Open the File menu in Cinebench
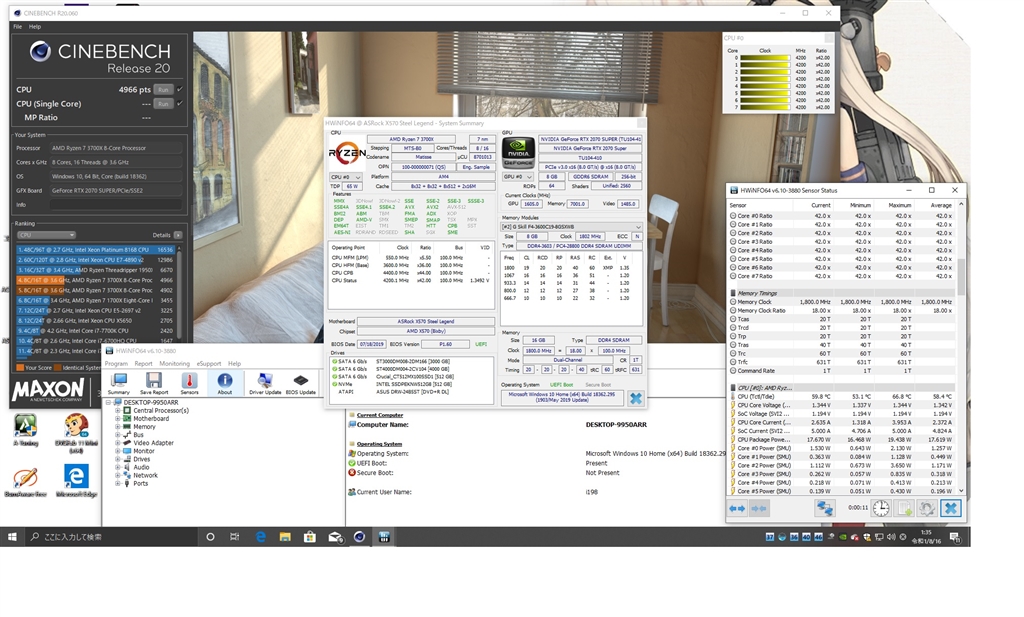 [x=18, y=27]
